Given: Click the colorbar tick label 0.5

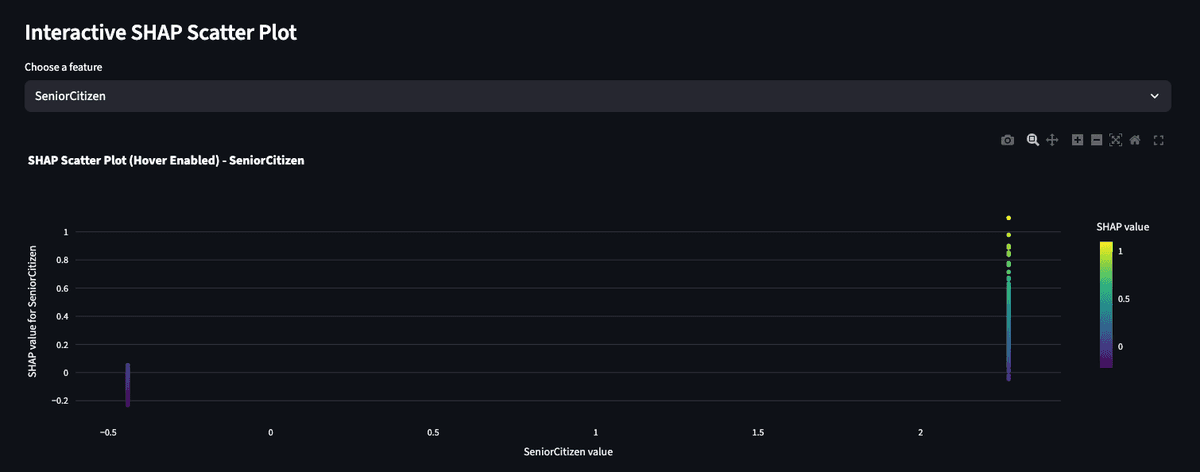Looking at the screenshot, I should tap(1125, 298).
